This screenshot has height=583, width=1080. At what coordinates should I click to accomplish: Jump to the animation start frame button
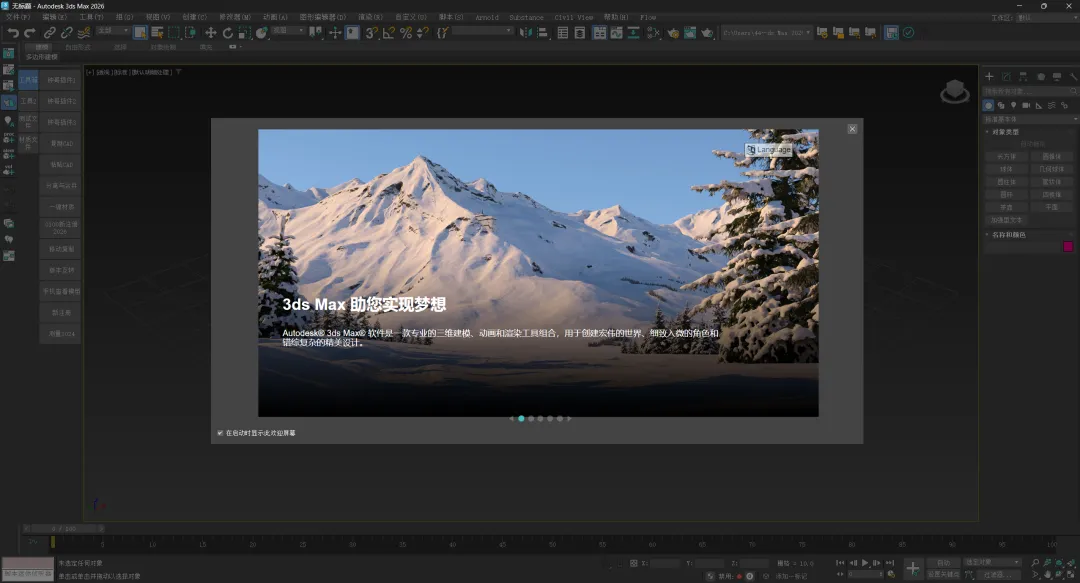(x=840, y=563)
